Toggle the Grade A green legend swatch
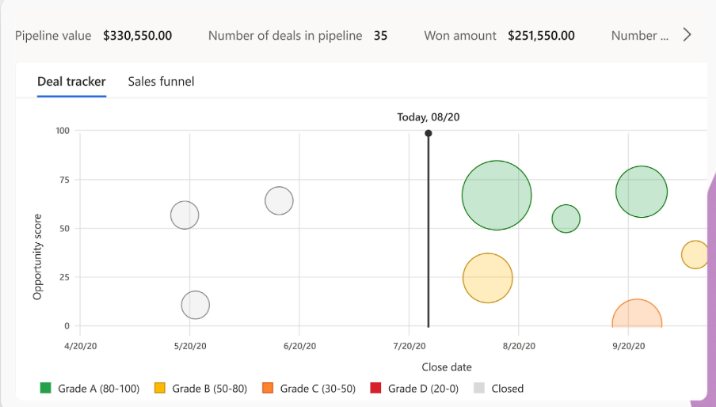This screenshot has height=407, width=716. pyautogui.click(x=45, y=388)
